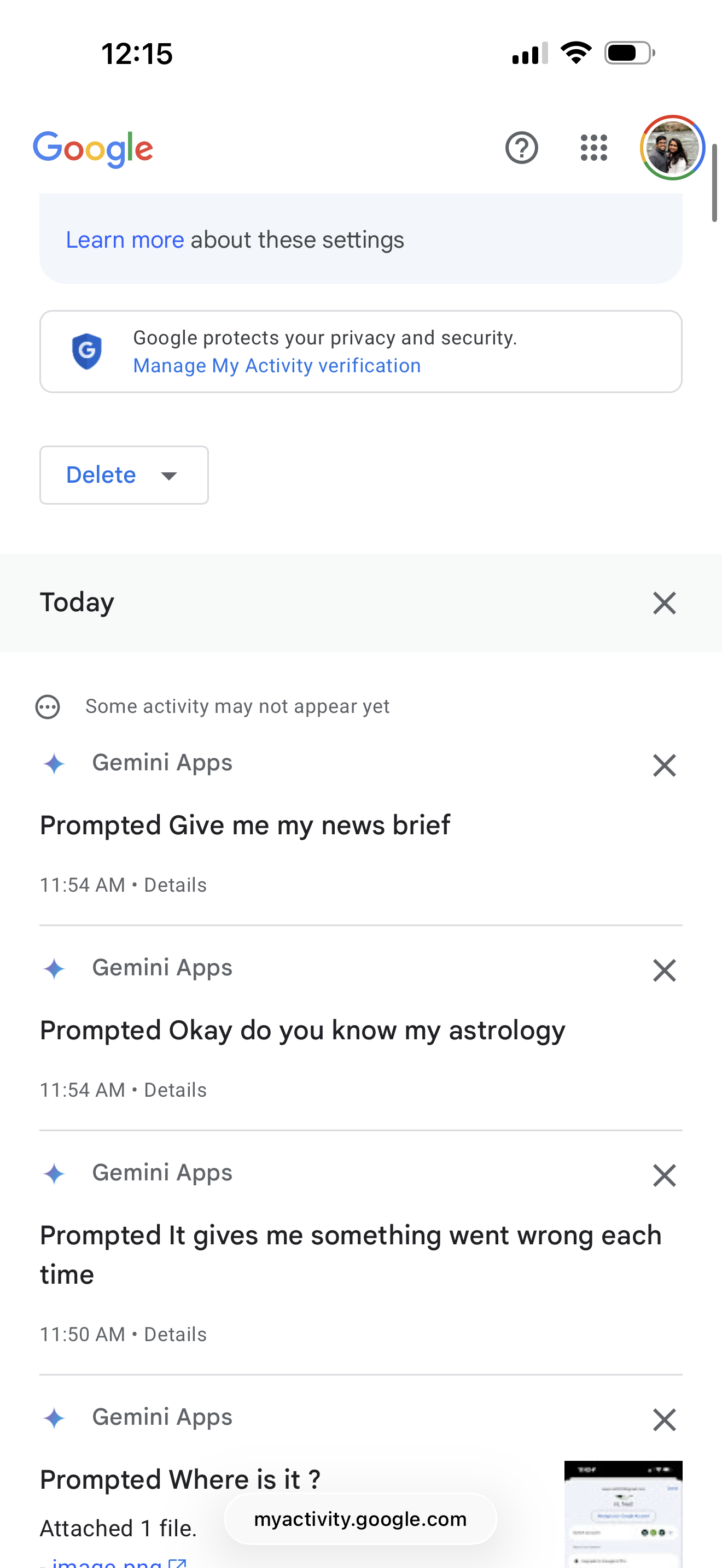Open 'Prompted Give me my news brief'
The width and height of the screenshot is (722, 1568).
pos(244,826)
